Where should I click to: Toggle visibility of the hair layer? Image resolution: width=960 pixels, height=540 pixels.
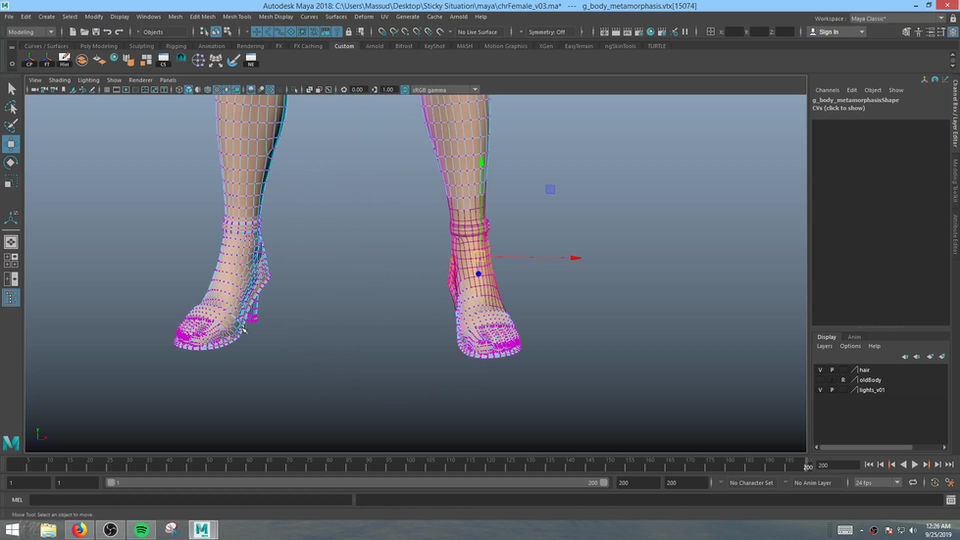(x=820, y=370)
